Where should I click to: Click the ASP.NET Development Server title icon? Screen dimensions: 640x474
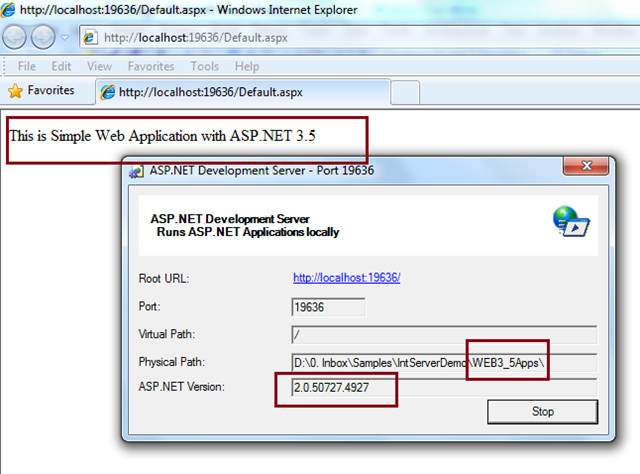tap(134, 169)
